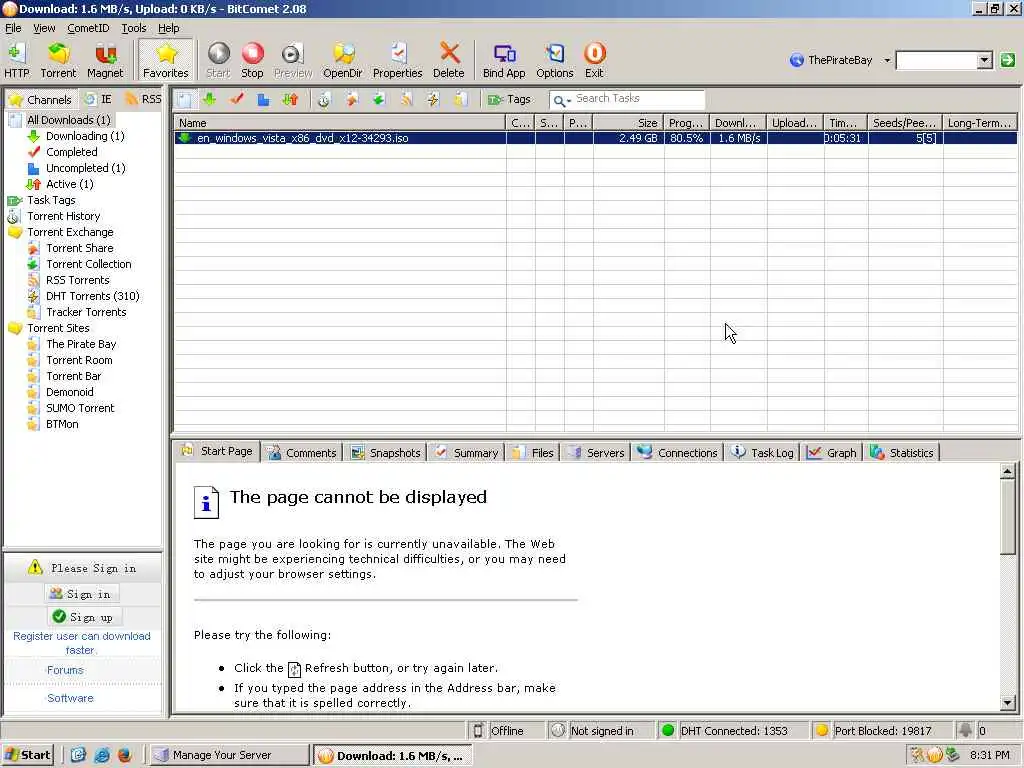Select Completed in sidebar tree
Screen dimensions: 1024x768
[x=72, y=152]
